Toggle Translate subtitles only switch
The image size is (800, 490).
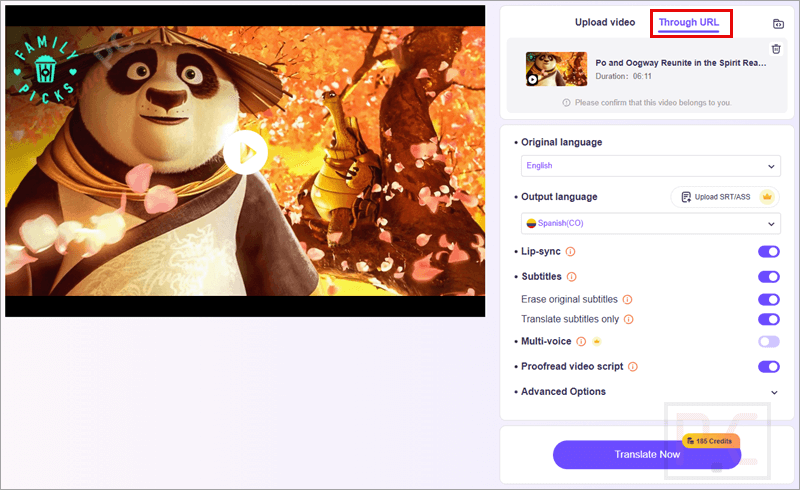(769, 320)
